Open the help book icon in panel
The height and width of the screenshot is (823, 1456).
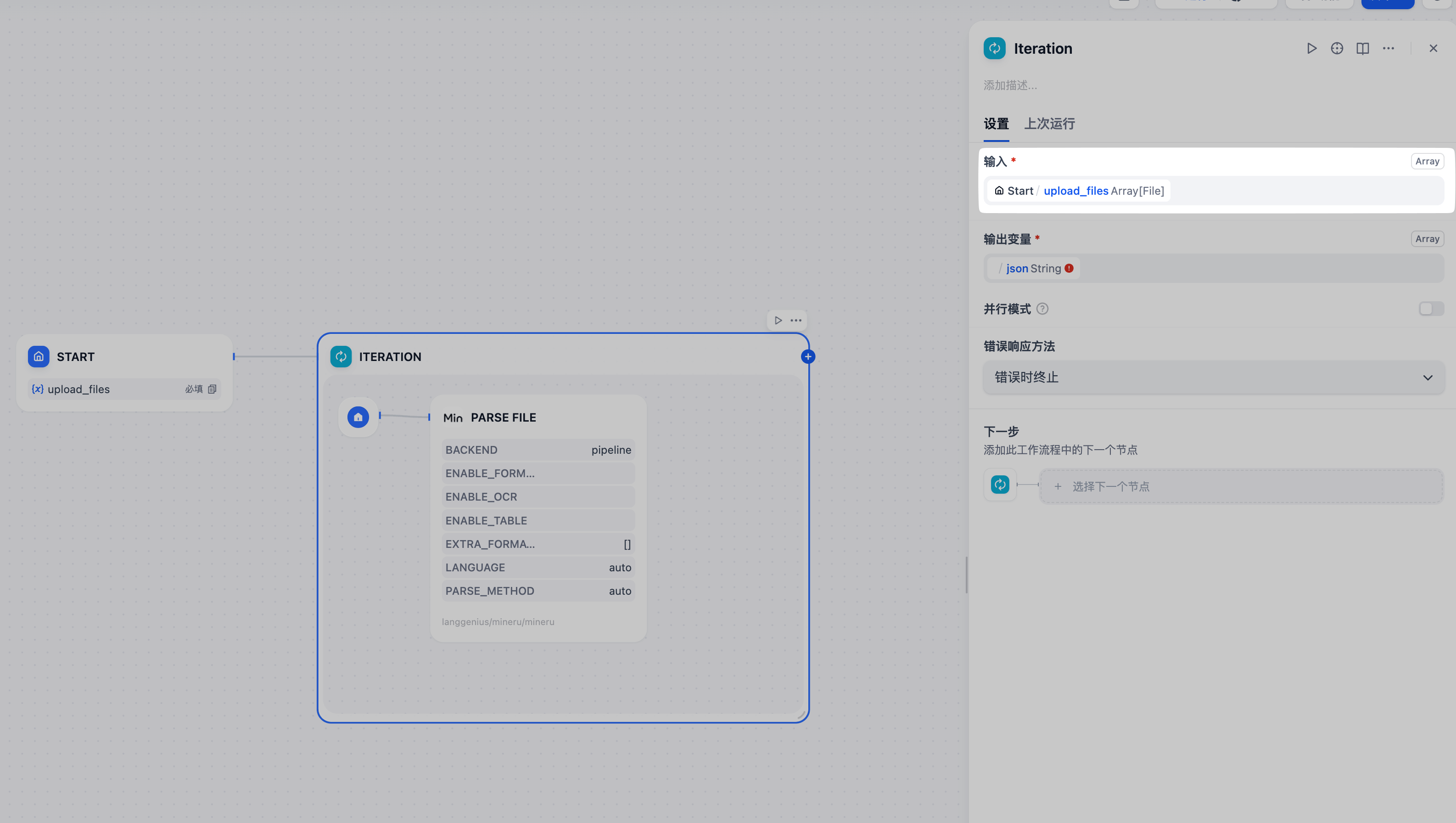pos(1363,49)
